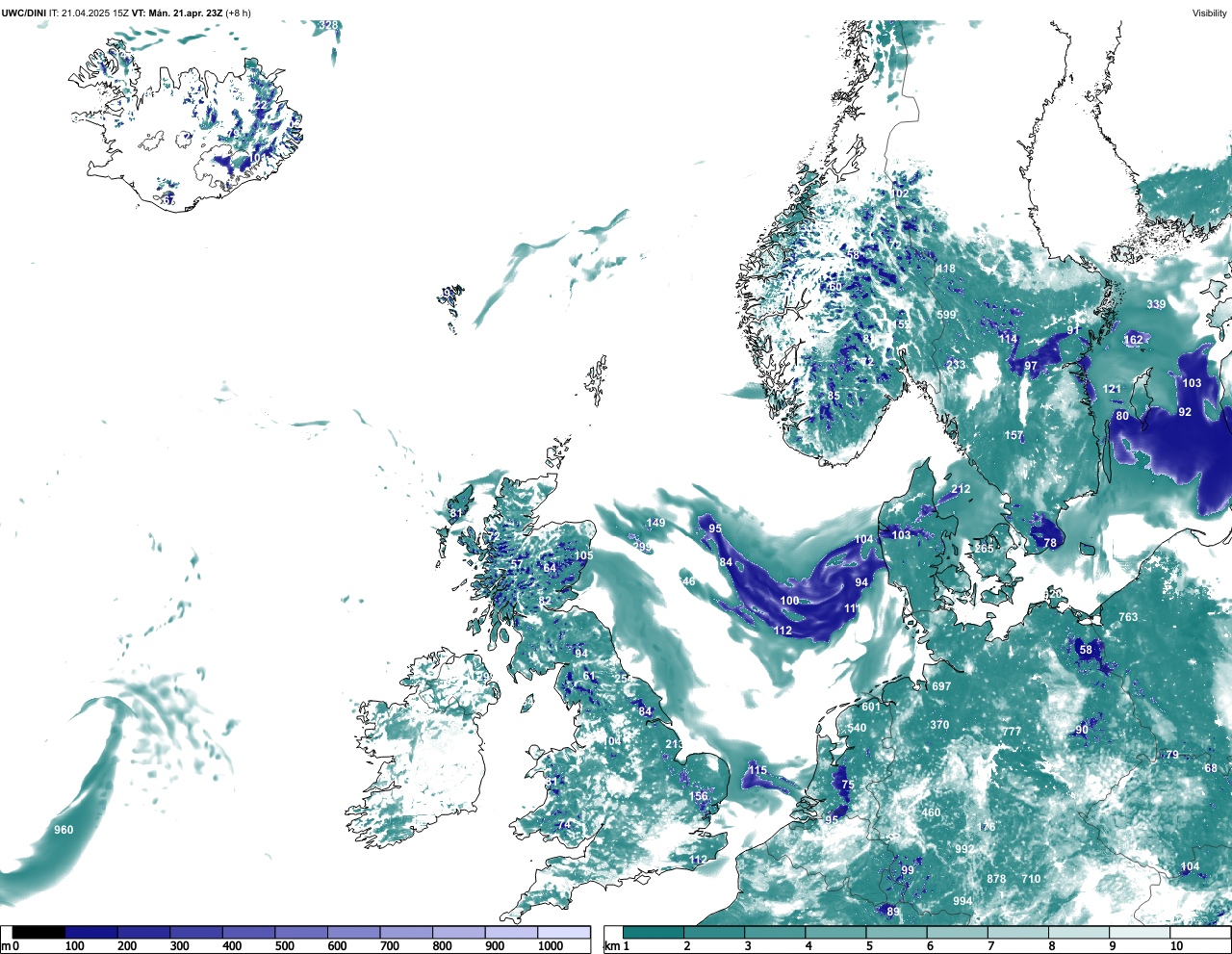Image resolution: width=1232 pixels, height=954 pixels.
Task: Click the '115' value off the English coast
Action: (x=757, y=770)
